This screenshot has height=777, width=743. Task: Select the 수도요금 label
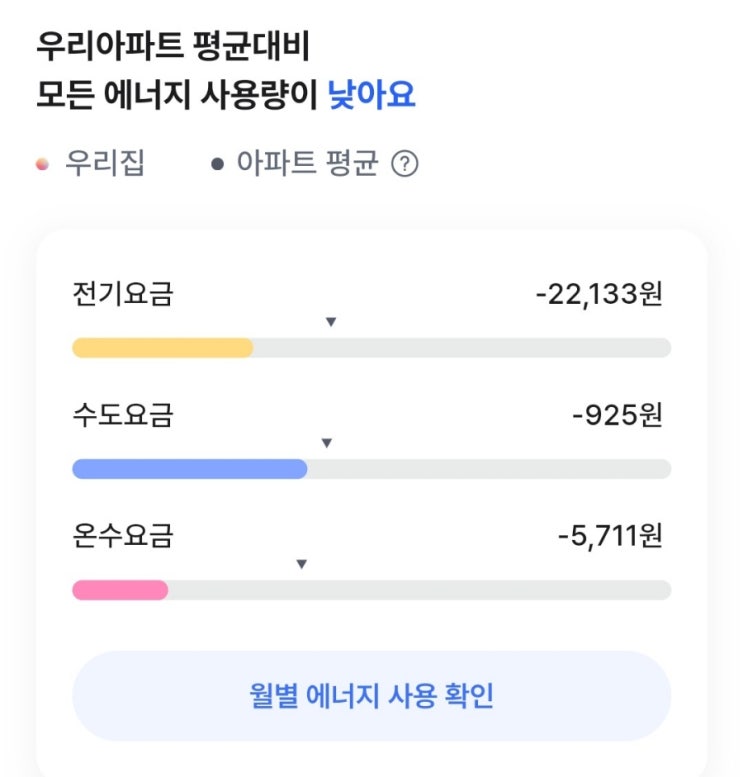123,415
